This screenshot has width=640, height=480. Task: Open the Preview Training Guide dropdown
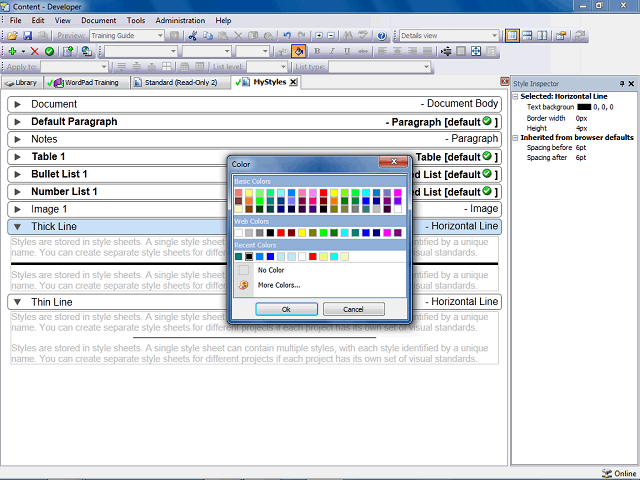pos(160,36)
